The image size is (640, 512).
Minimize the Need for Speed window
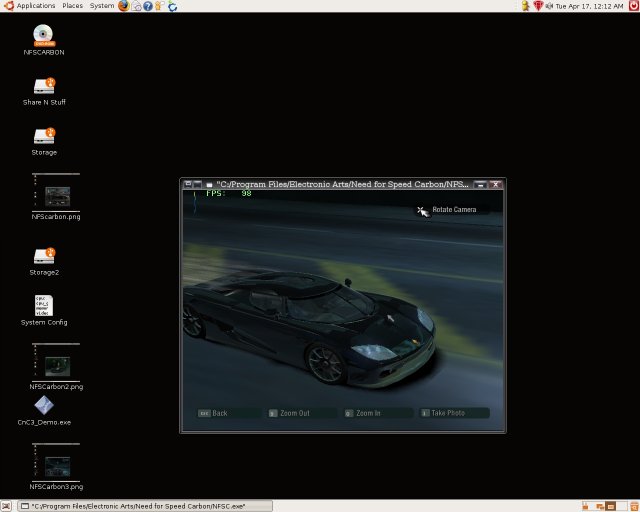click(x=481, y=185)
